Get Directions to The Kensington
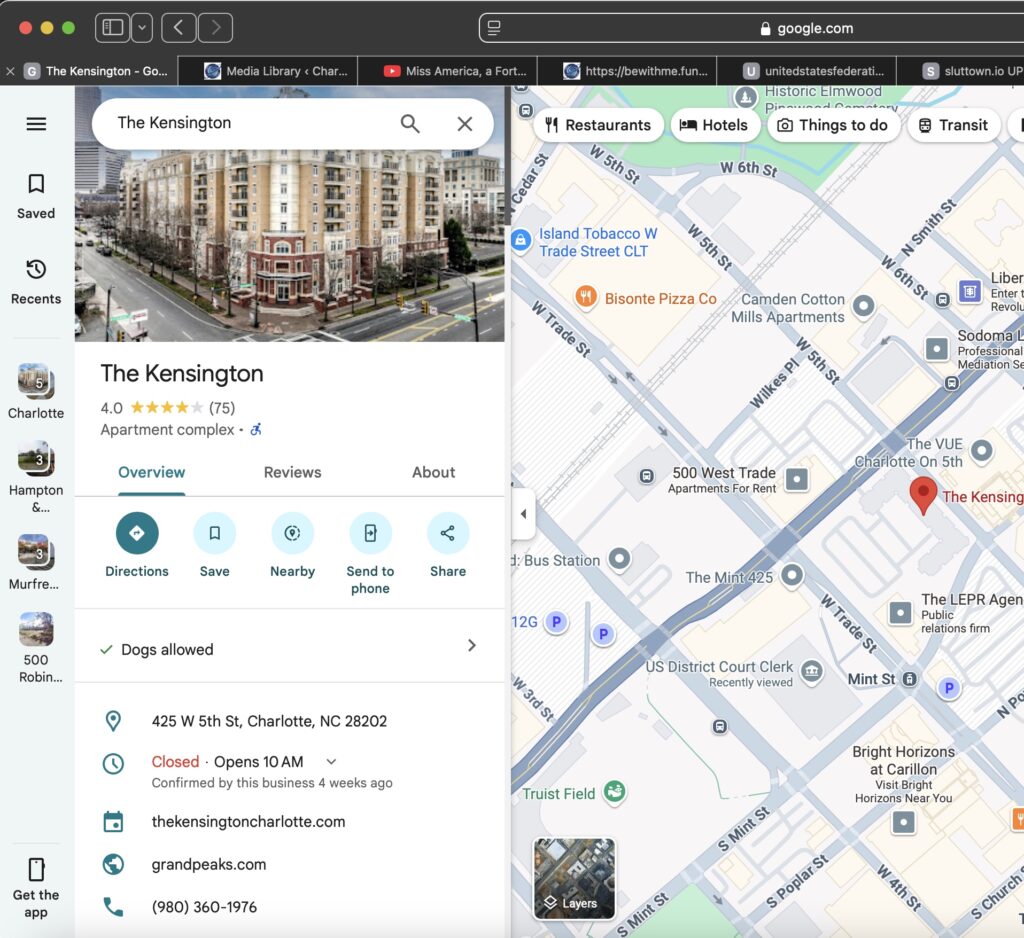Image resolution: width=1024 pixels, height=938 pixels. pyautogui.click(x=136, y=545)
